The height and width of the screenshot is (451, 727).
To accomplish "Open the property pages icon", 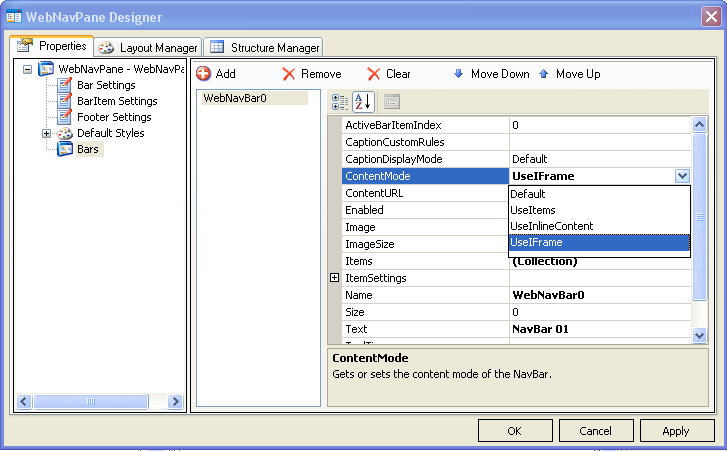I will point(392,102).
